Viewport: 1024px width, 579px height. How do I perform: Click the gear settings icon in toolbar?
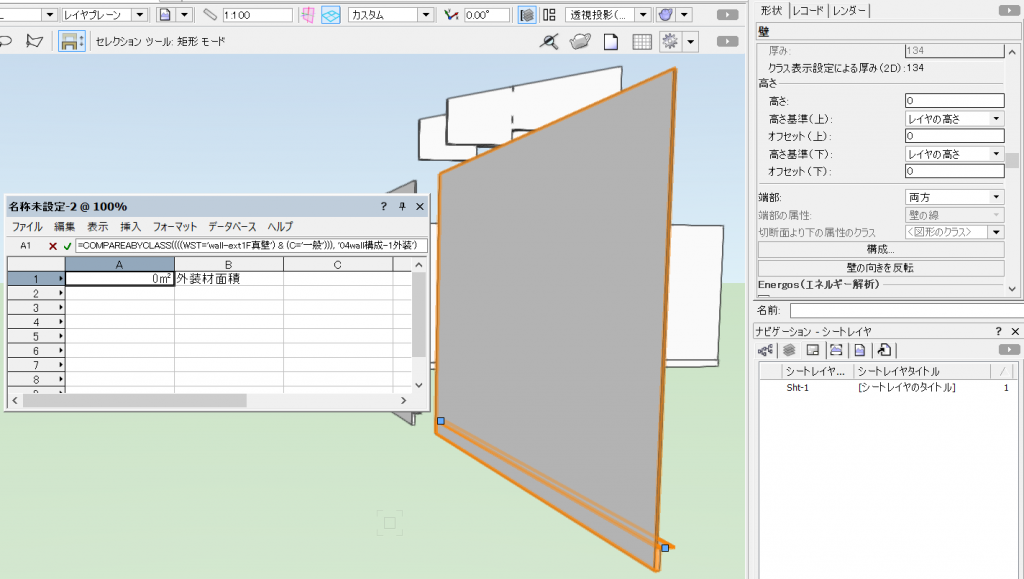670,42
